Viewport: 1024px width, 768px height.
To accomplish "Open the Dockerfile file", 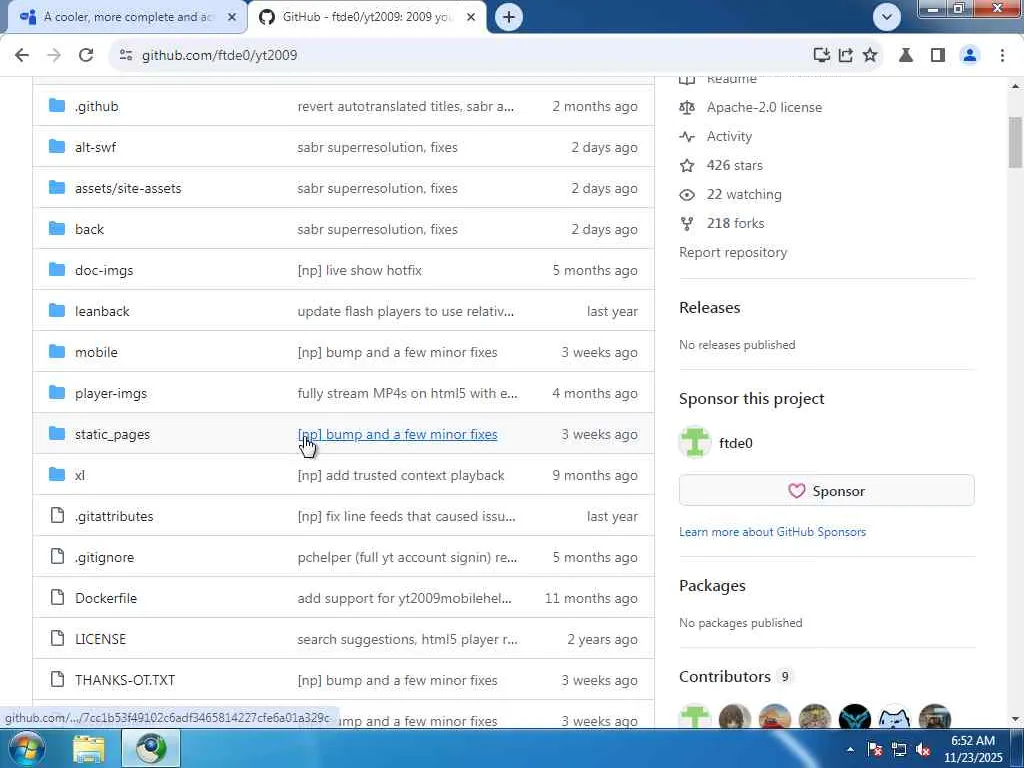I will coord(106,598).
